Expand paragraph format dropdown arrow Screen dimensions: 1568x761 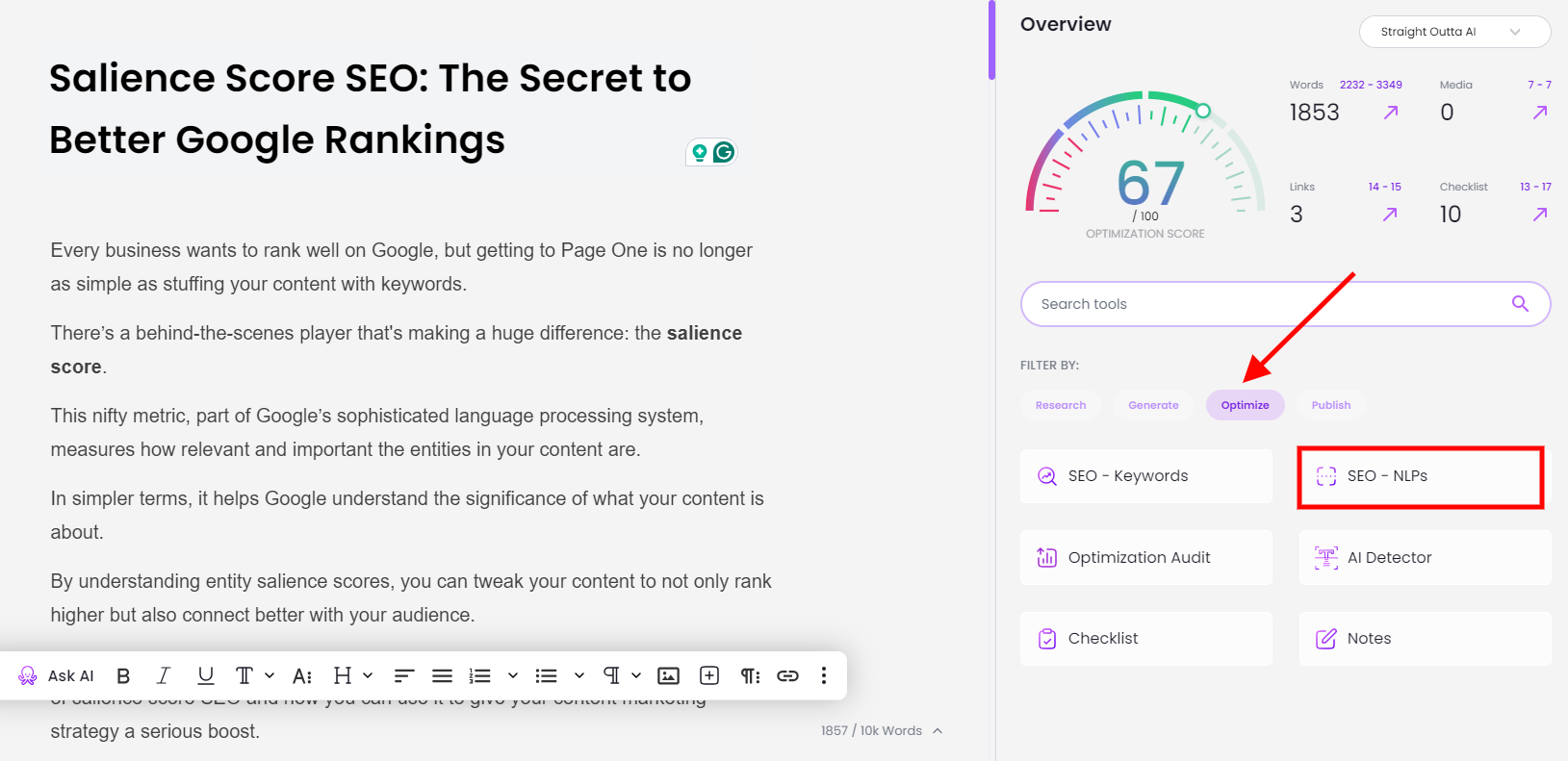(x=636, y=675)
